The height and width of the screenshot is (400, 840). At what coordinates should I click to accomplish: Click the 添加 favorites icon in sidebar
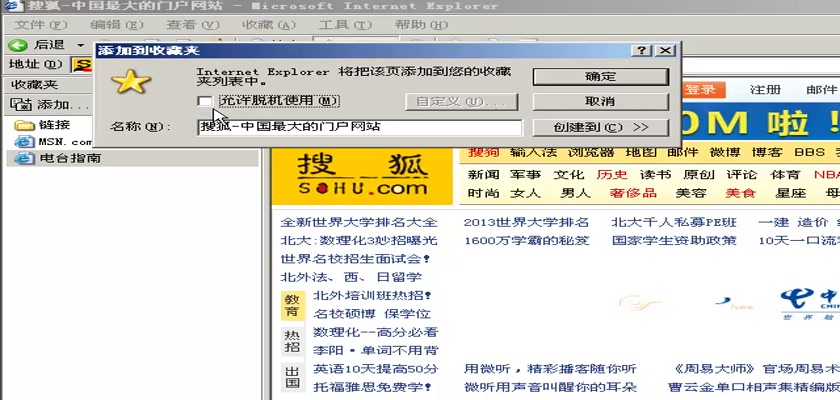tap(22, 104)
